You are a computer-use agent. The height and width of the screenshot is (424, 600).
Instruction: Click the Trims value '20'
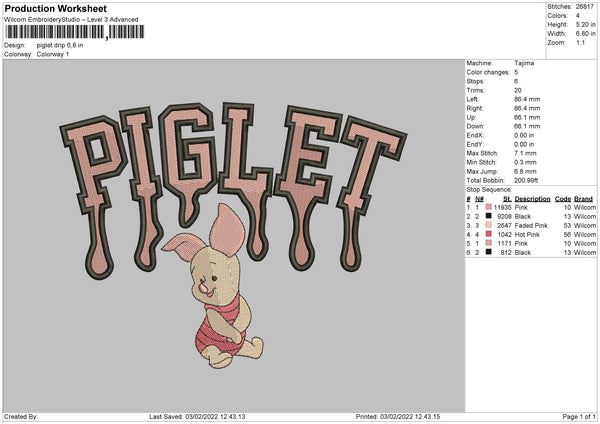pos(518,90)
